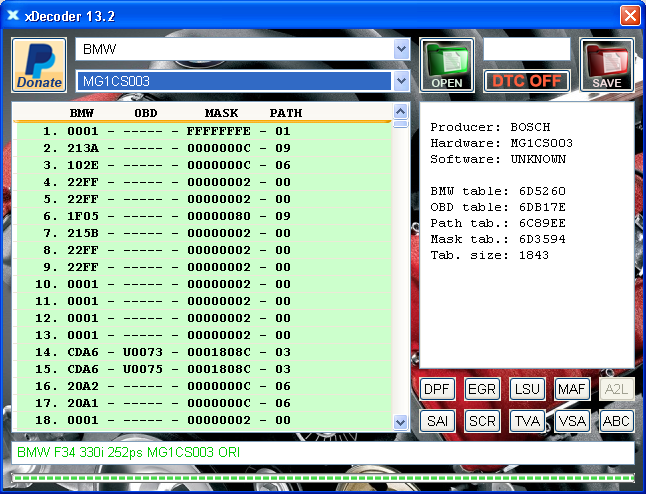Expand the BMW manufacturer dropdown
This screenshot has height=494, width=646.
401,49
